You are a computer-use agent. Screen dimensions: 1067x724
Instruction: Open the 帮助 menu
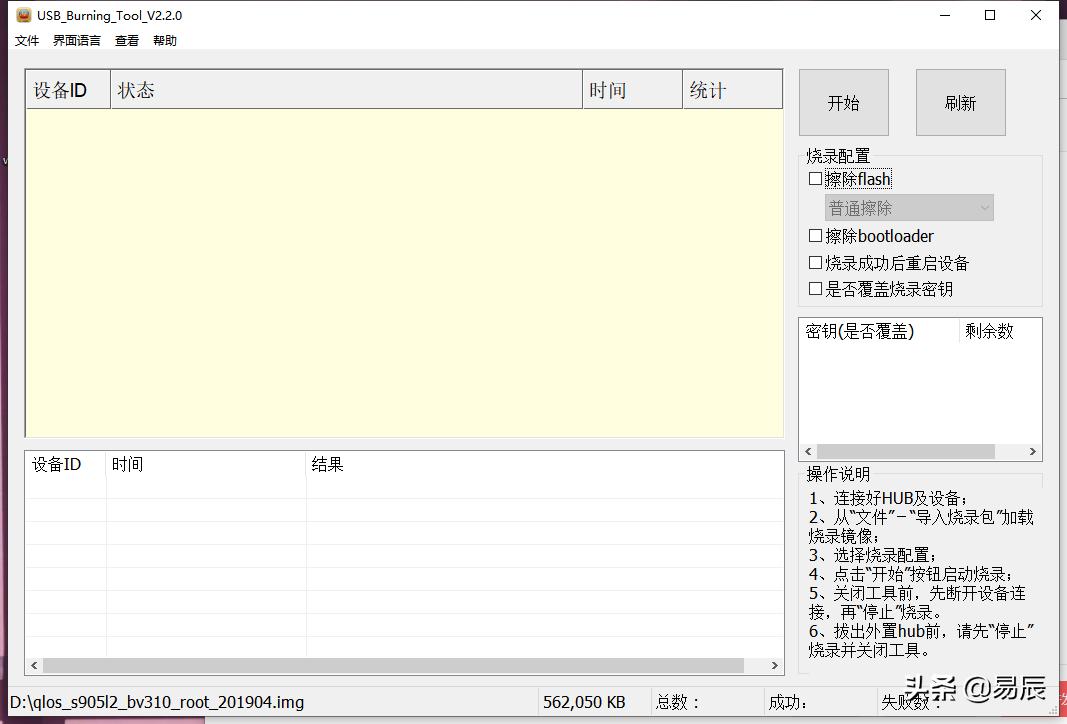164,40
